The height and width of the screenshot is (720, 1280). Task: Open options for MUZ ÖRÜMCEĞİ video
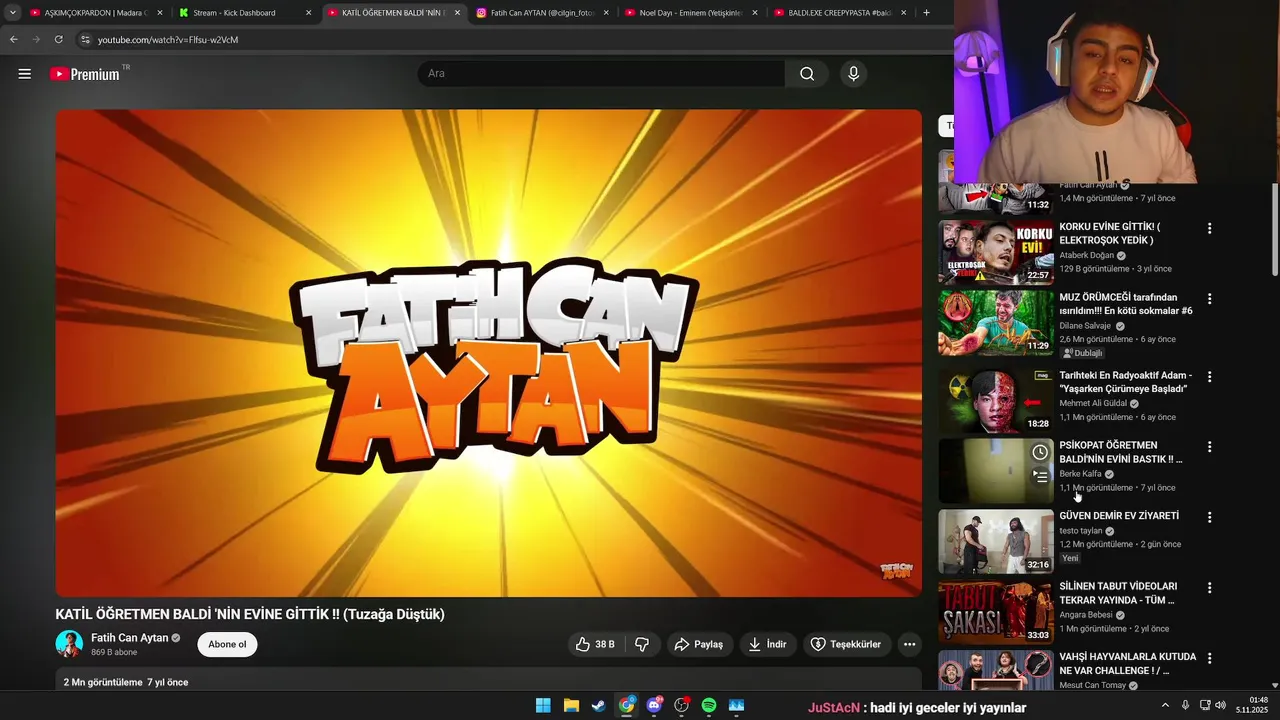coord(1209,299)
